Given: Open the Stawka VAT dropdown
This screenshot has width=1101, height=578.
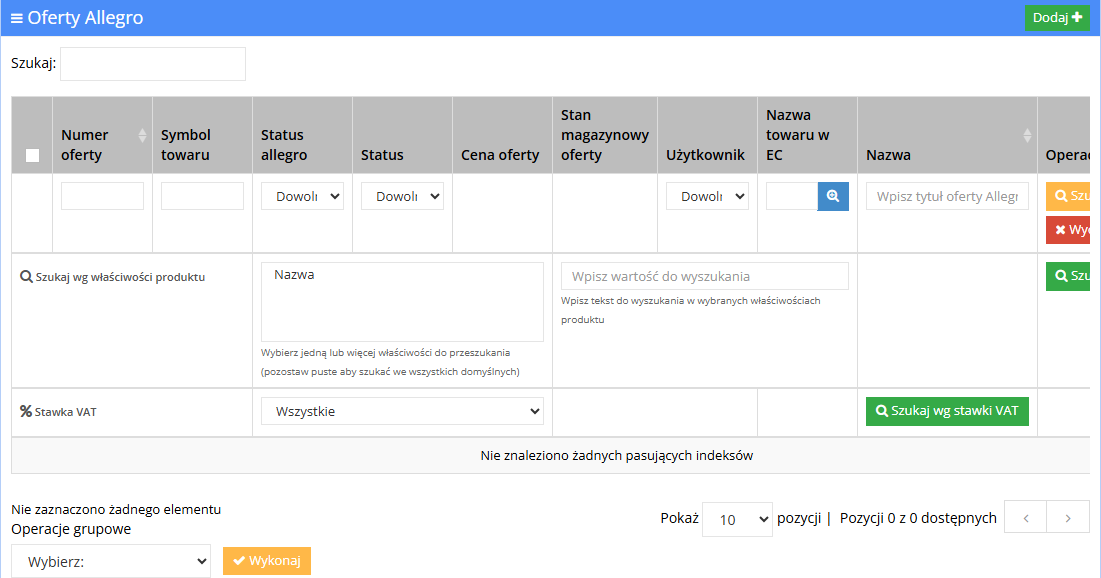Looking at the screenshot, I should 402,411.
